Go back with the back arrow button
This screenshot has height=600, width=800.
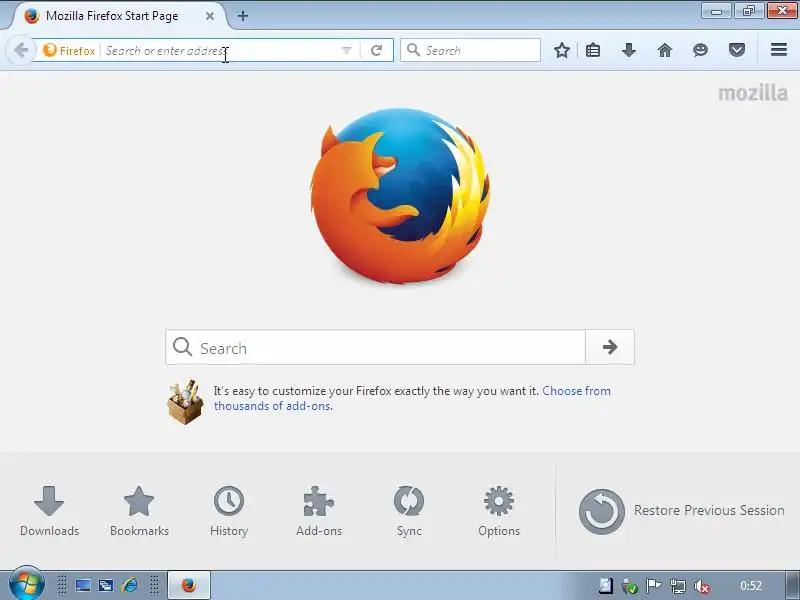click(x=21, y=51)
